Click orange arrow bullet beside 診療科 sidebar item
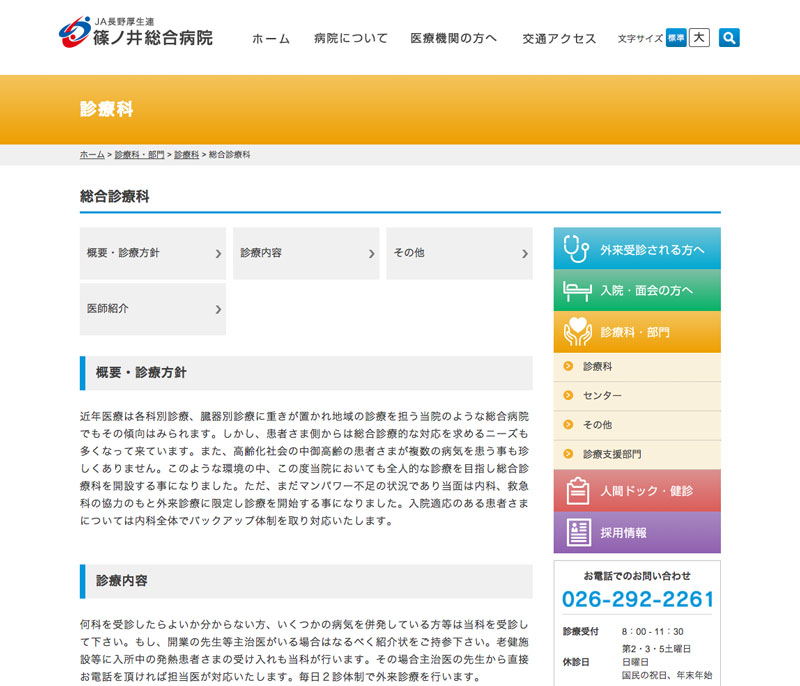Screen dimensions: 800x686 click(568, 366)
